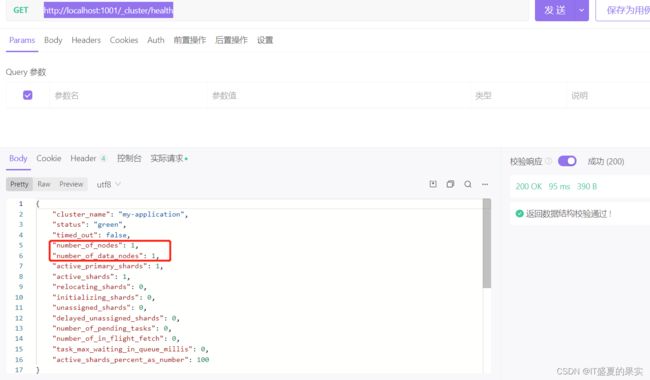Switch to the request Params tab

(22, 40)
